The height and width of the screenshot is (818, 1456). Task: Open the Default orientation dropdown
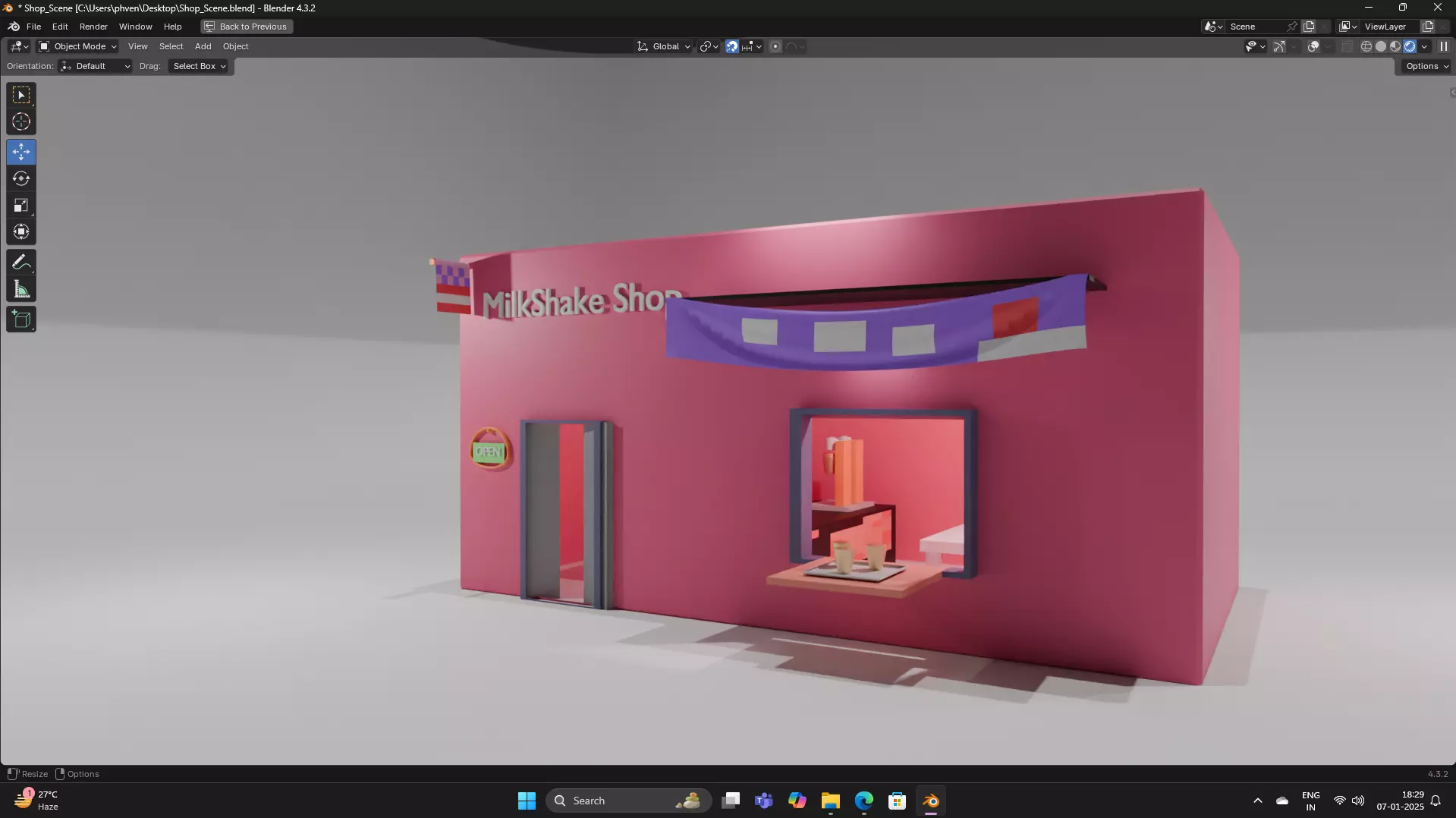[x=96, y=66]
